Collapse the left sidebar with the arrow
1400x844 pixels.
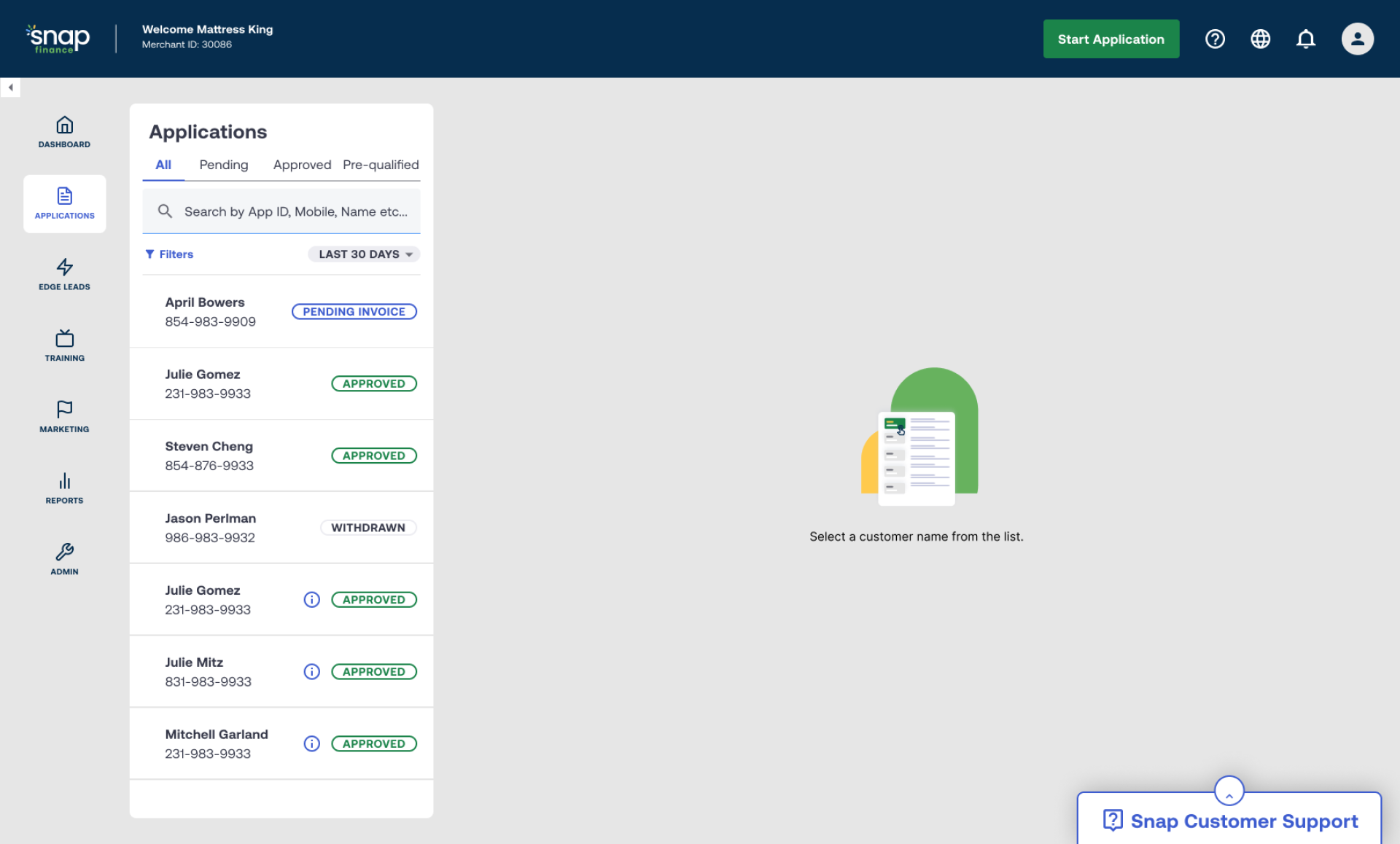[x=11, y=87]
